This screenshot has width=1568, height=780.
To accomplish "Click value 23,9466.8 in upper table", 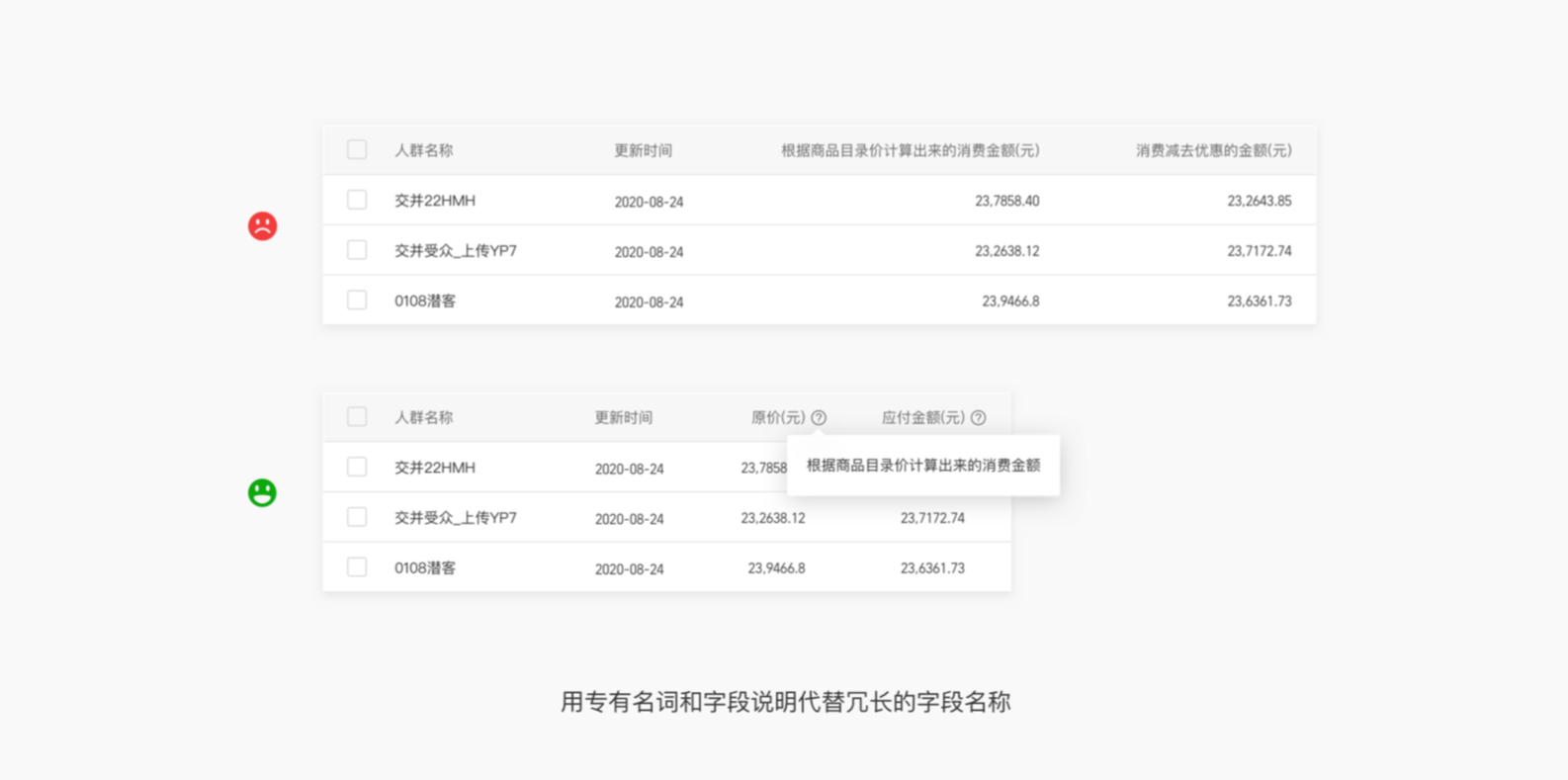I will 1010,302.
